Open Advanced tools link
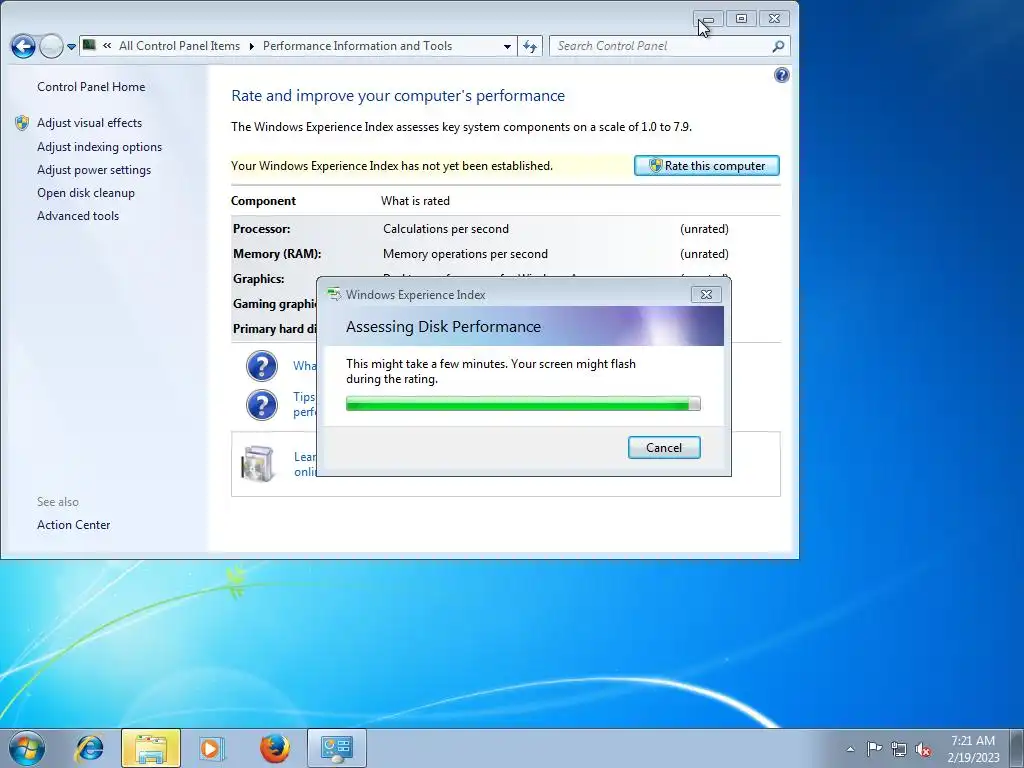 78,216
